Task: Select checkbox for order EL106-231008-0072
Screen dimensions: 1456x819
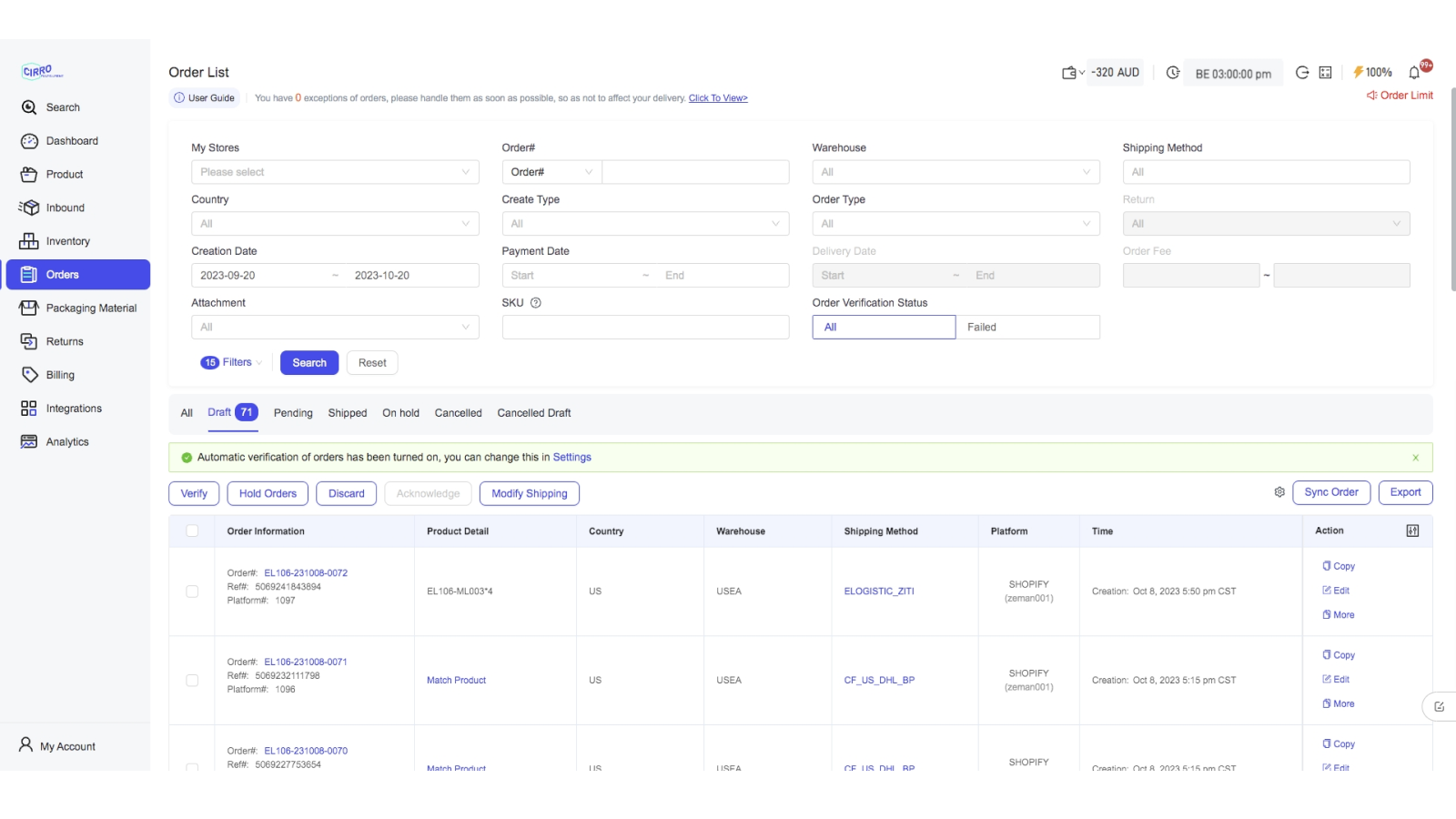Action: tap(192, 591)
